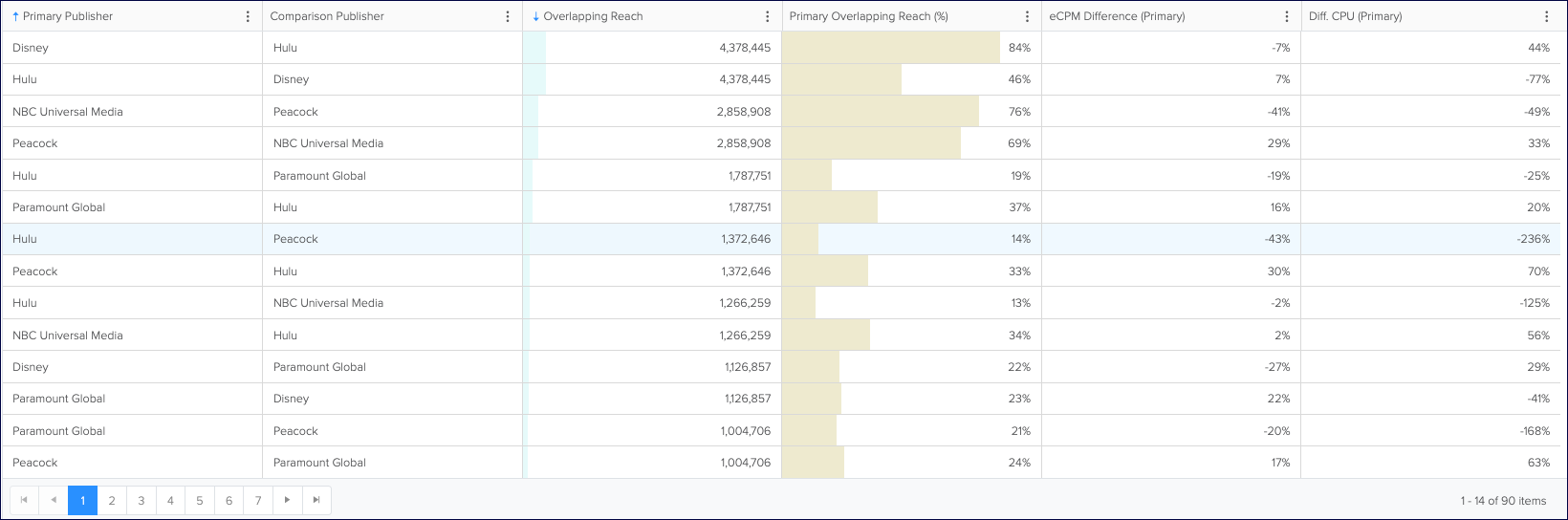Sort by Diff. CPU (Primary) header

1356,16
